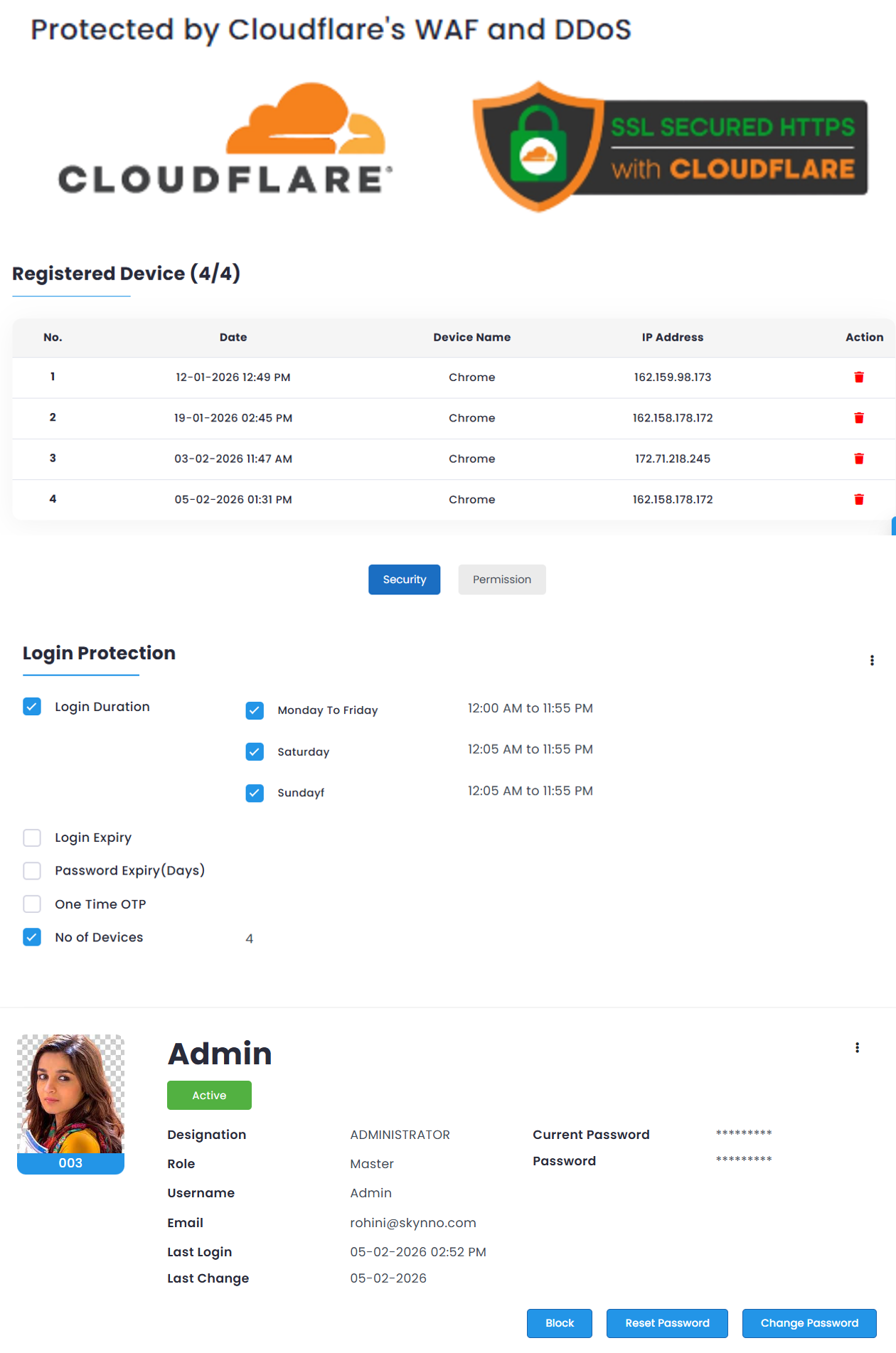Enable the One Time OTP checkbox
Image resolution: width=896 pixels, height=1353 pixels.
click(x=32, y=904)
